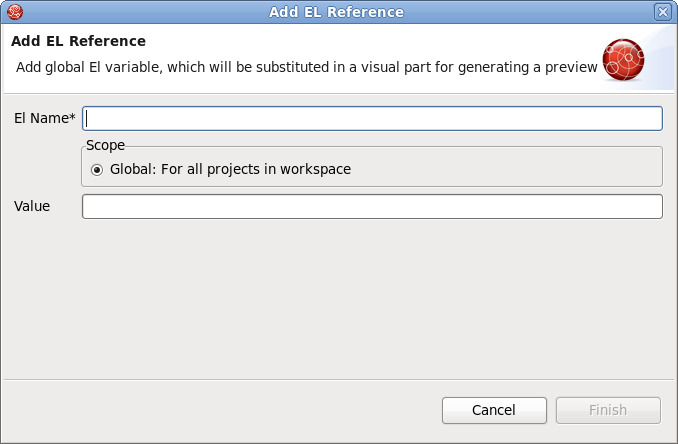Viewport: 678px width, 444px height.
Task: Click the bold Add EL Reference heading
Action: (x=79, y=42)
